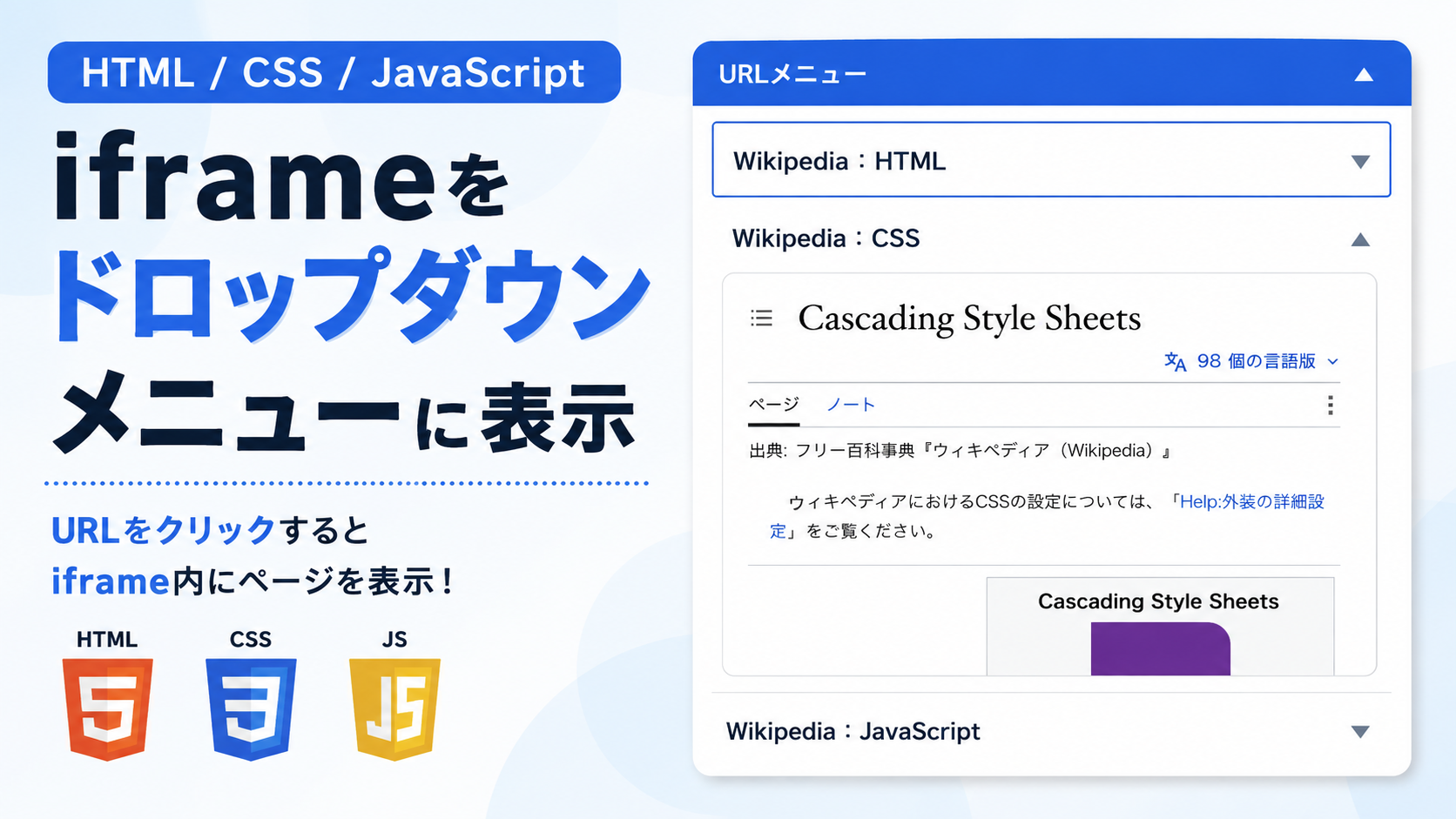
Task: Click the iframe内にページを表示 caption text
Action: pyautogui.click(x=253, y=581)
